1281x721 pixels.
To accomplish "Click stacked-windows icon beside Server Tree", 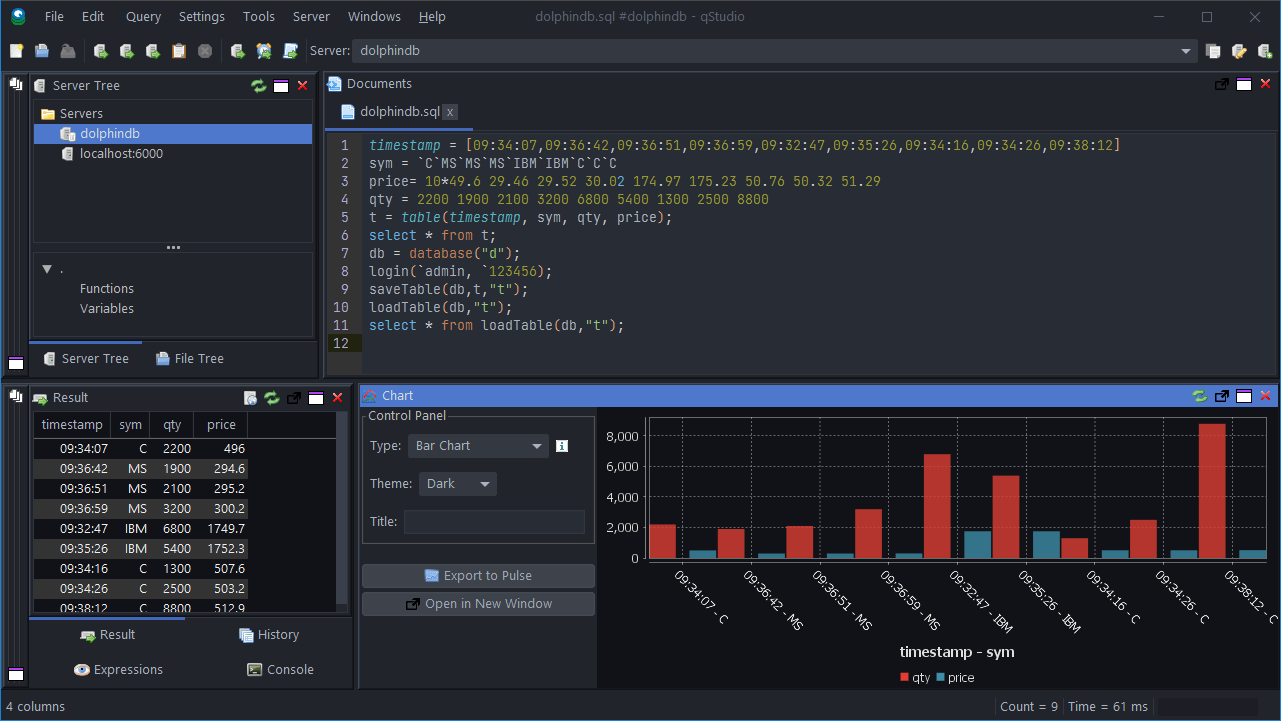I will [x=16, y=86].
